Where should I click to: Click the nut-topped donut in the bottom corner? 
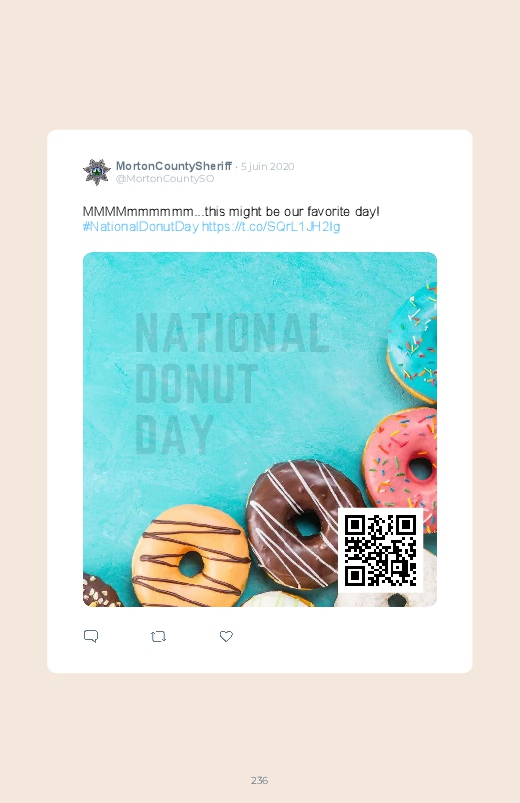pos(101,590)
